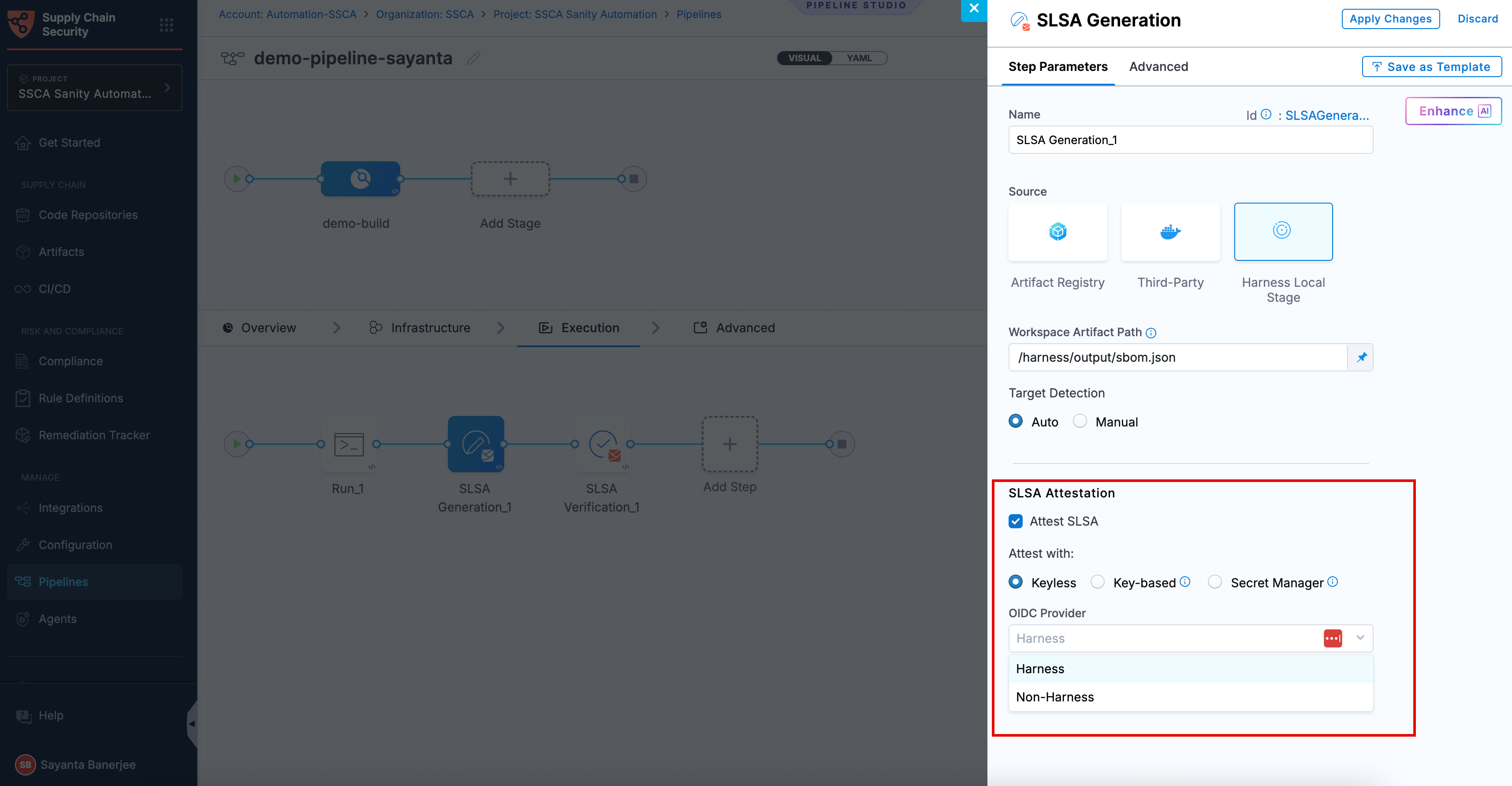Select the Secret Manager radio option
The width and height of the screenshot is (1512, 786).
(x=1214, y=582)
